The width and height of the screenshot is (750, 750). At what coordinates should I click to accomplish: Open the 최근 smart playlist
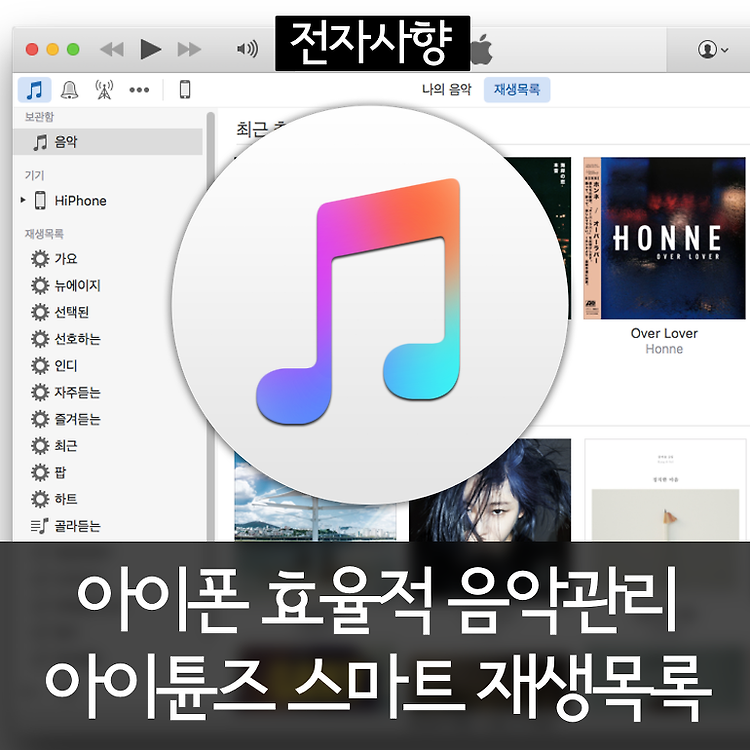click(x=66, y=446)
